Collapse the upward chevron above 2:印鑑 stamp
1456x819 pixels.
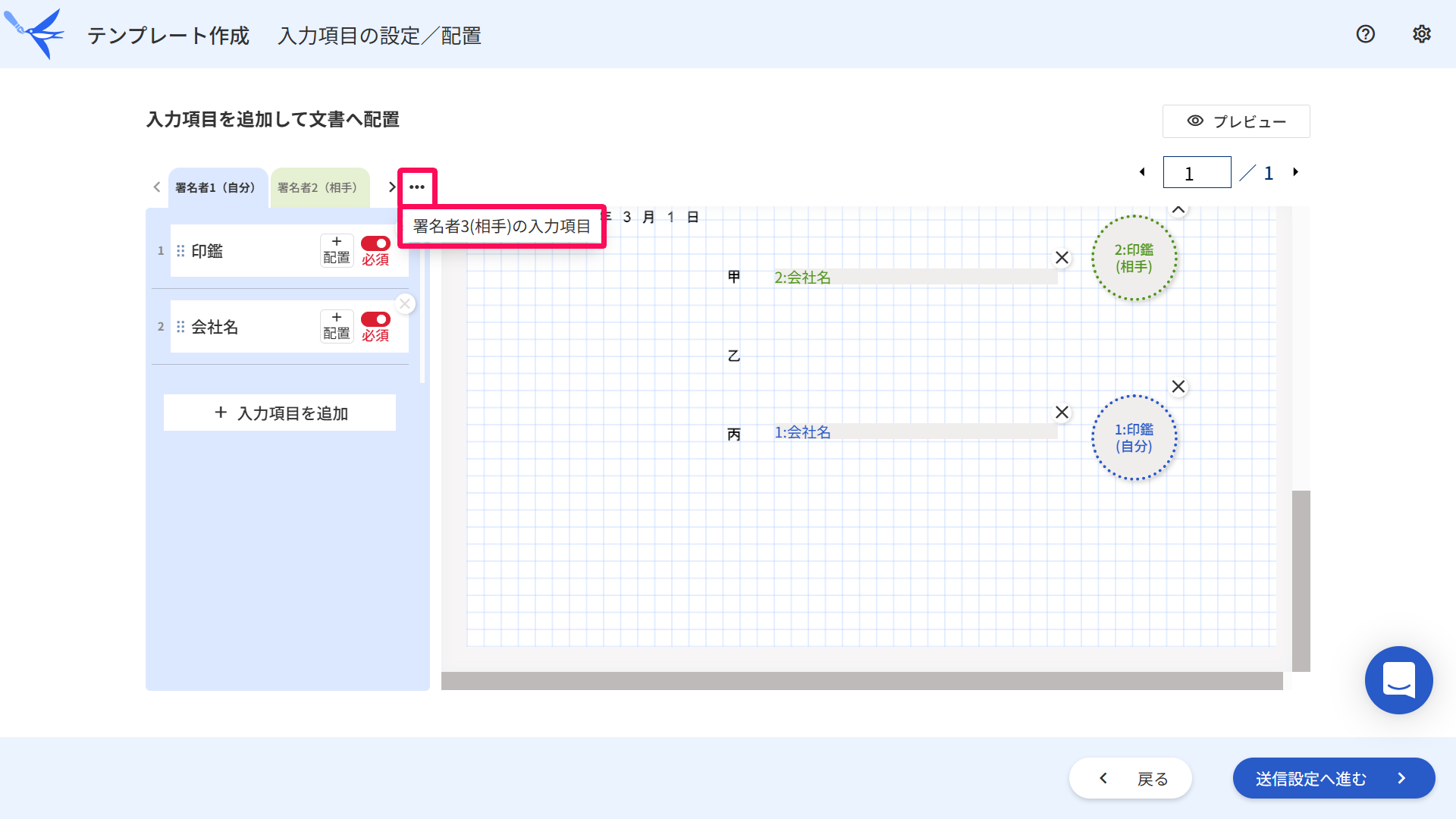point(1178,210)
